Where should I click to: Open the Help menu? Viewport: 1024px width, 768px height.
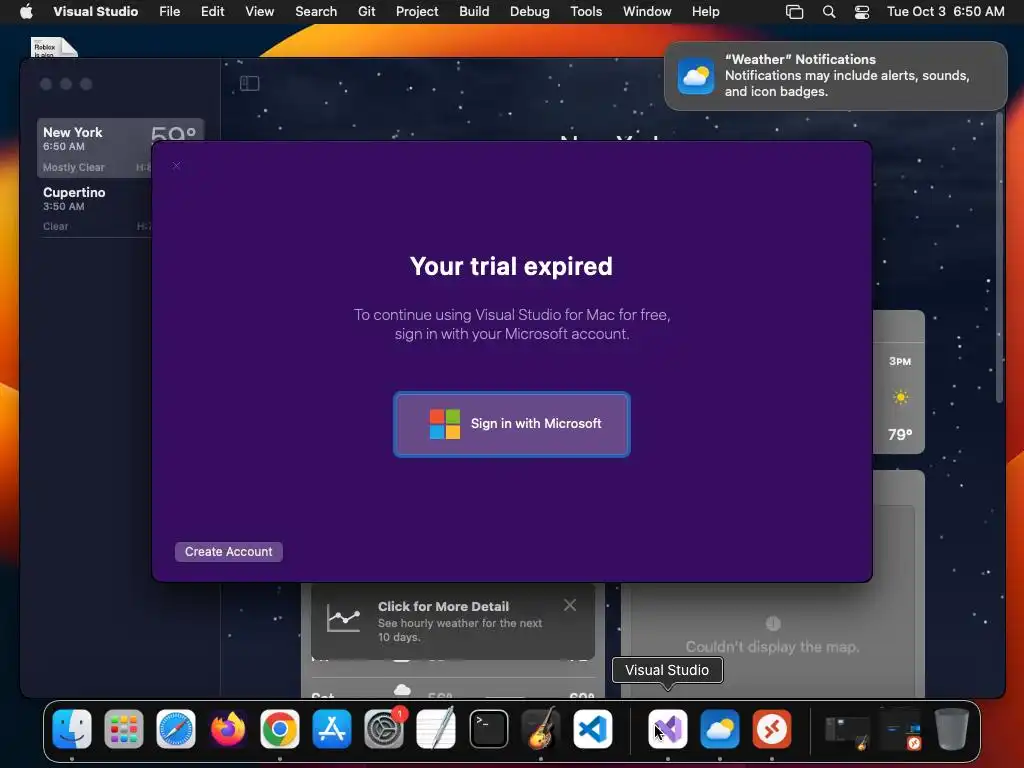click(x=705, y=11)
